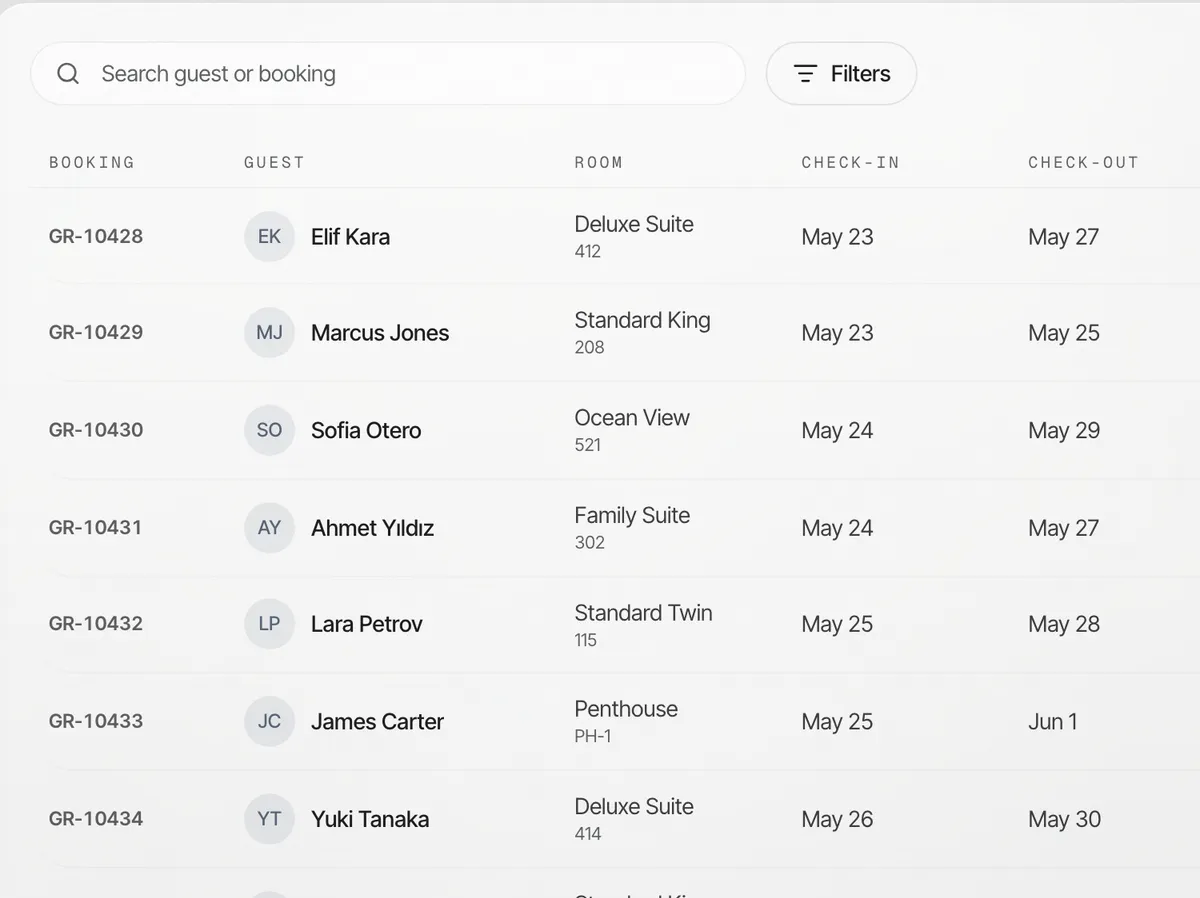The height and width of the screenshot is (898, 1200).
Task: Click the JC avatar for James Carter
Action: tap(269, 721)
